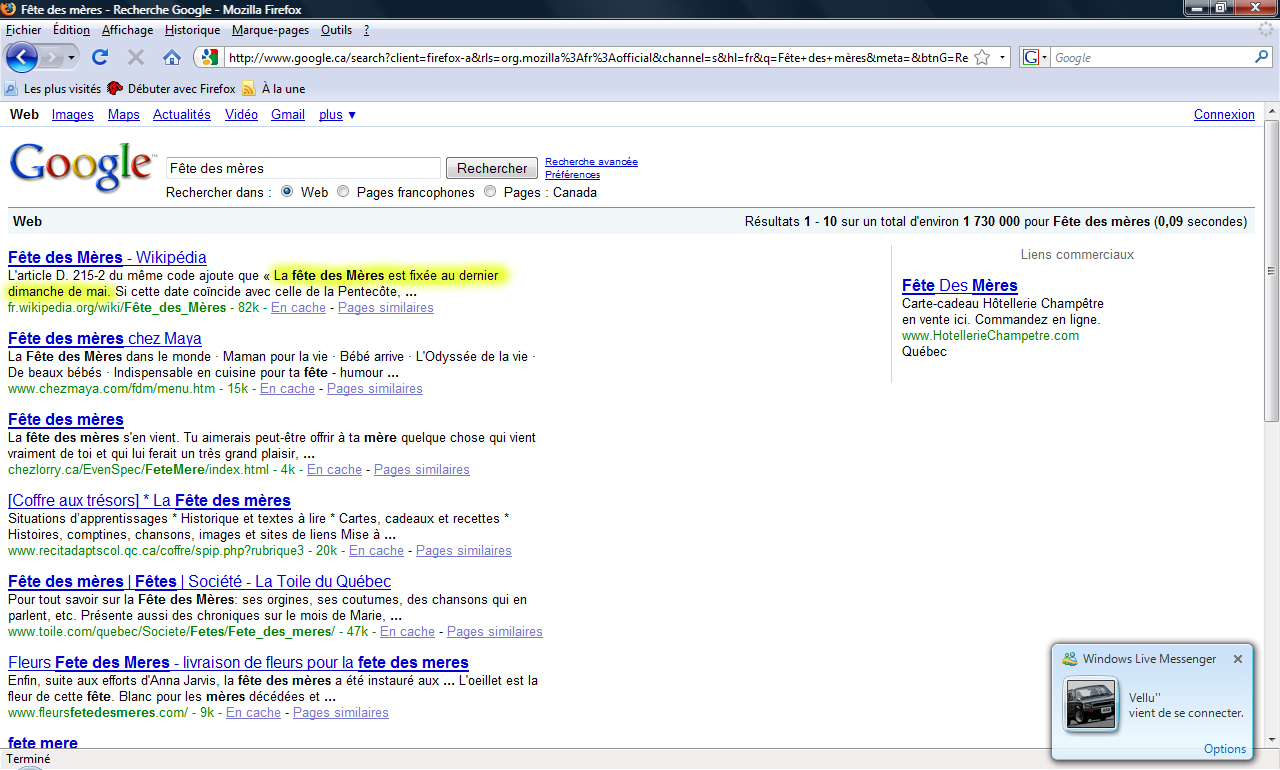The height and width of the screenshot is (770, 1280).
Task: Open the Recherche avancée link
Action: click(591, 162)
